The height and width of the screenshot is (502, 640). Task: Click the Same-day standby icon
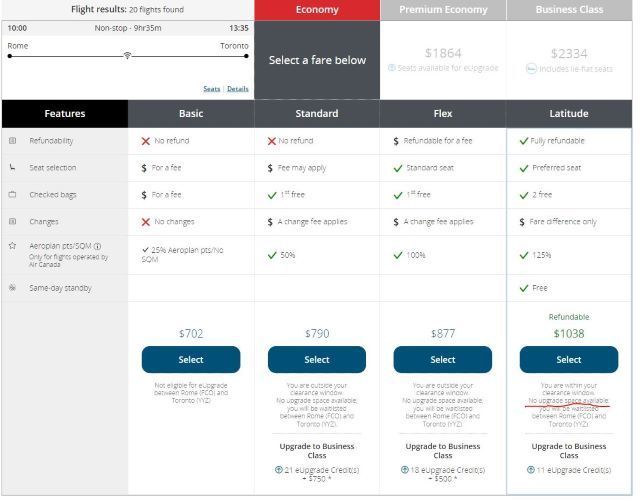coord(12,288)
